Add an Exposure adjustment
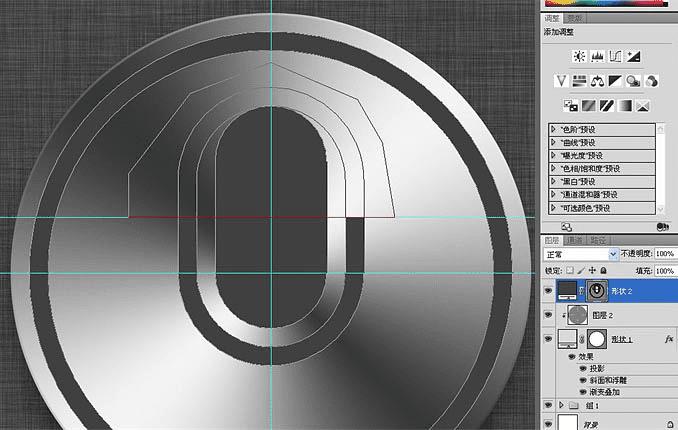The image size is (678, 430). 633,56
